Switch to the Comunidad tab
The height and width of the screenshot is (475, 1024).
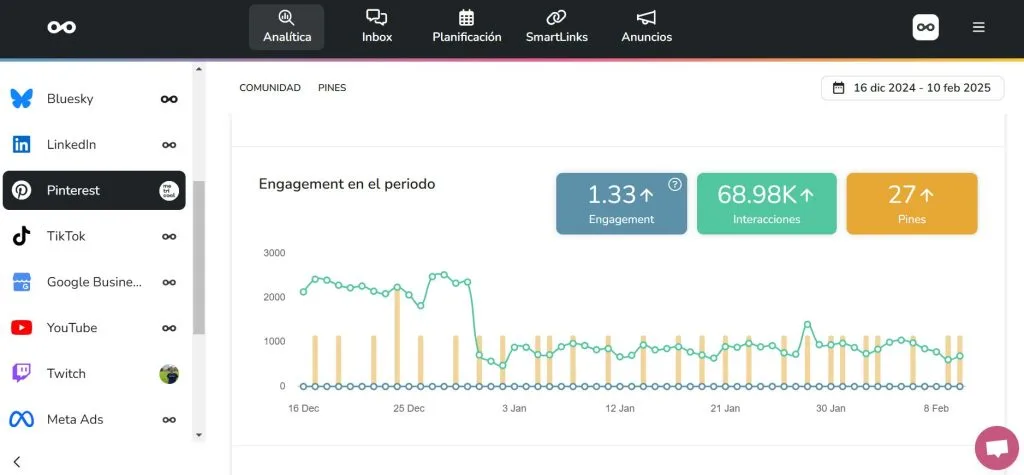(270, 88)
